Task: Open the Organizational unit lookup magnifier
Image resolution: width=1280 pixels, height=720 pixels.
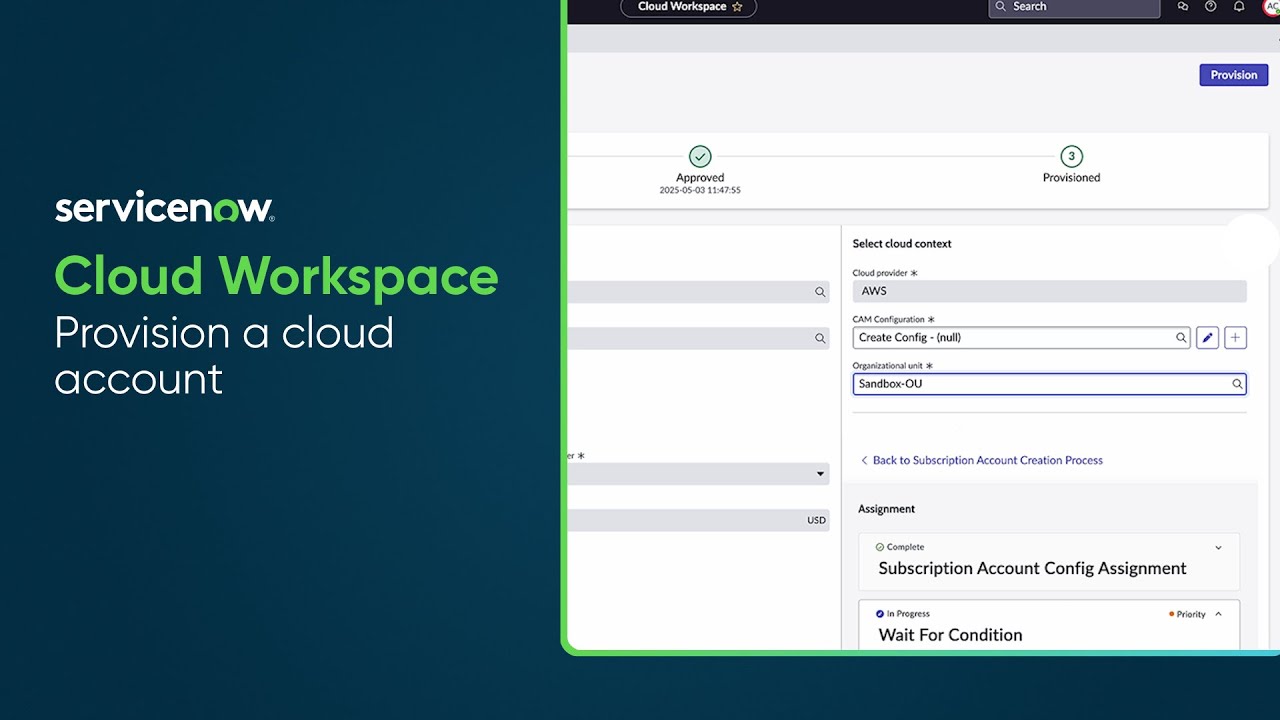Action: [1237, 383]
